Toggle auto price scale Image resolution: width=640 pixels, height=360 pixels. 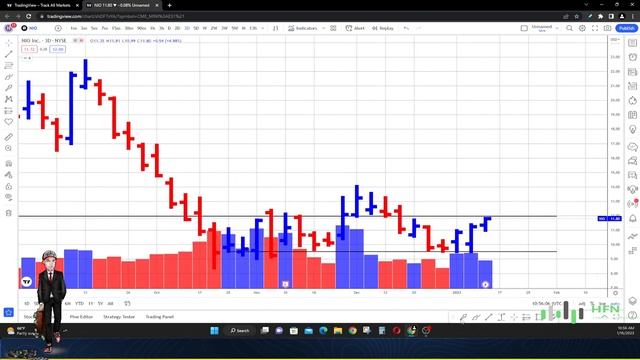615,304
